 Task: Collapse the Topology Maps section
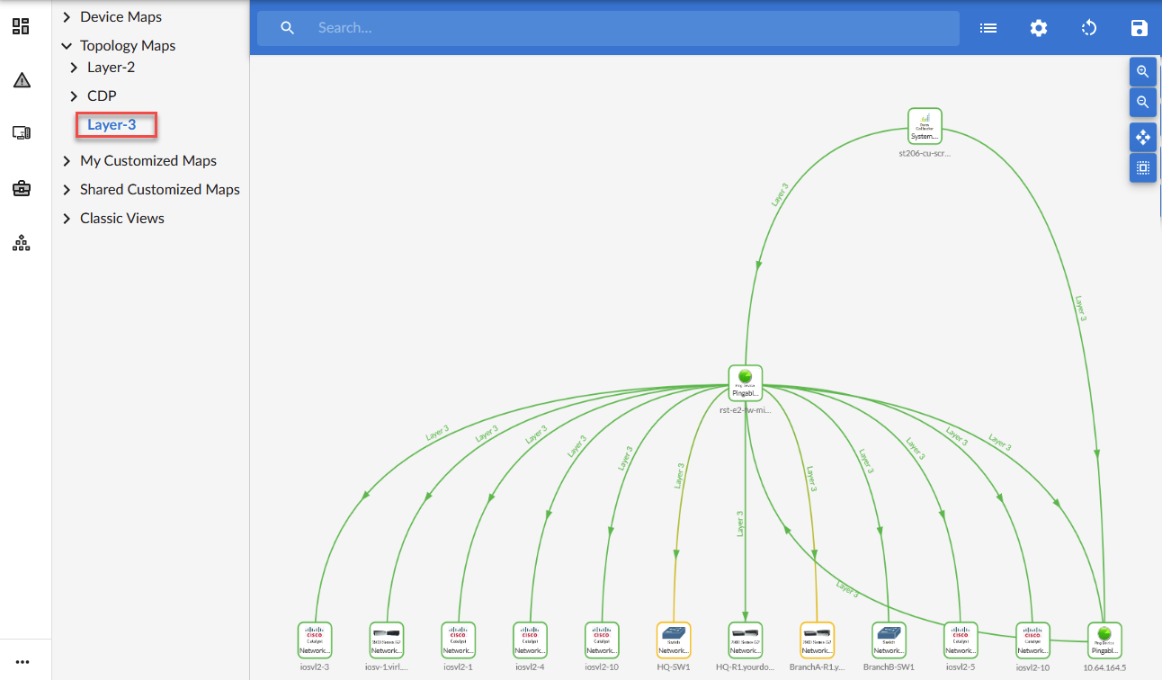pyautogui.click(x=67, y=46)
